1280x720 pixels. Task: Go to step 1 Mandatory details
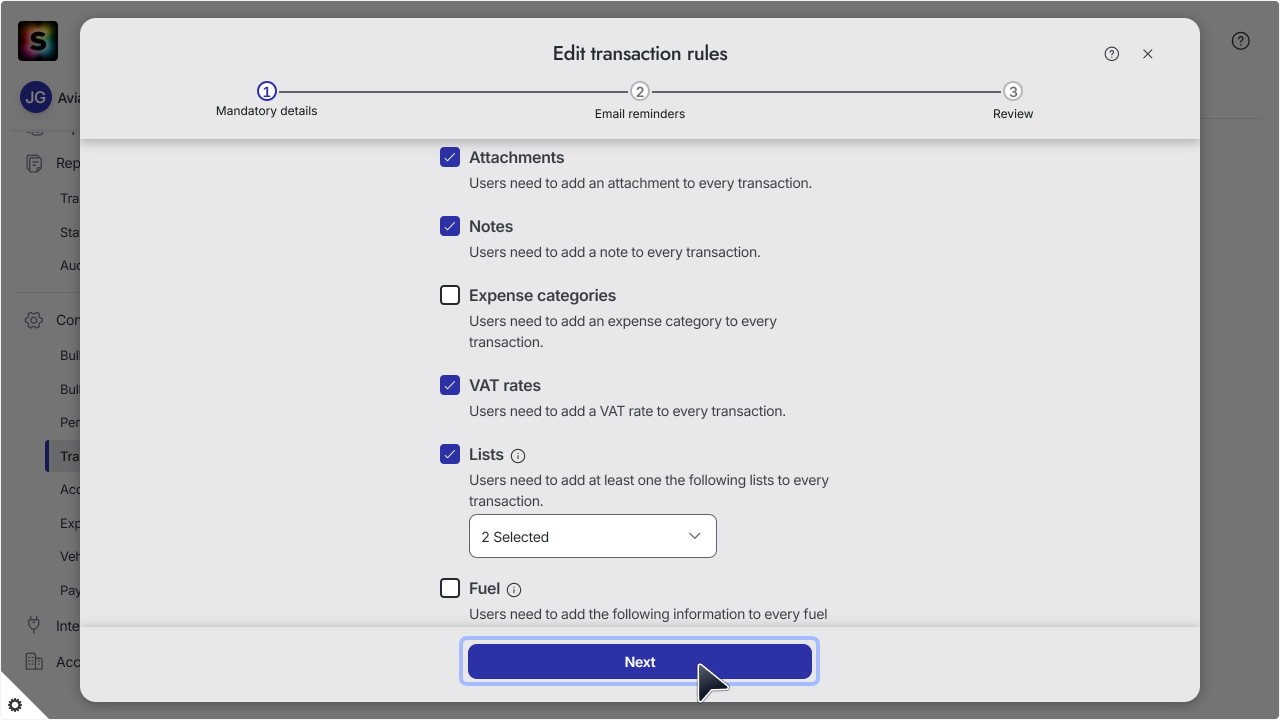click(x=266, y=100)
